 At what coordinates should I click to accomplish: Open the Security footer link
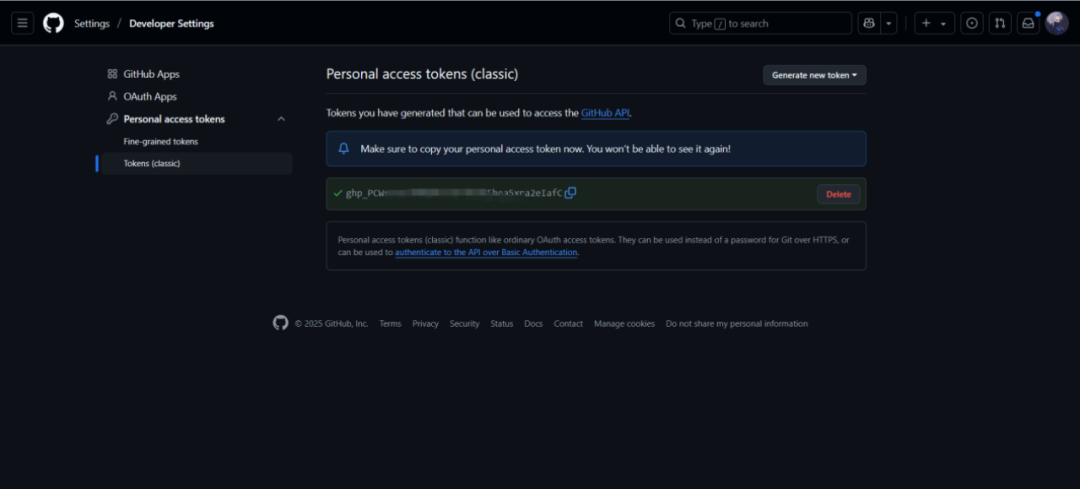tap(464, 324)
